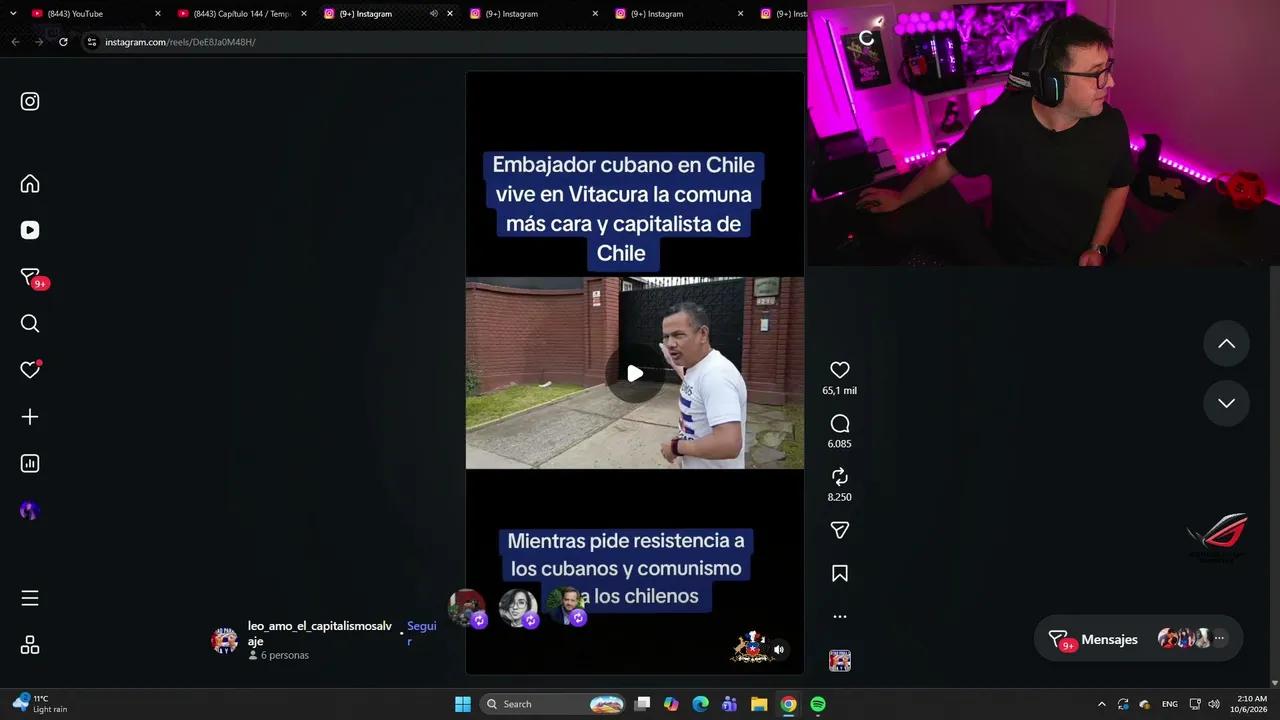Click the taskbar Search box
This screenshot has width=1280, height=720.
(x=553, y=704)
